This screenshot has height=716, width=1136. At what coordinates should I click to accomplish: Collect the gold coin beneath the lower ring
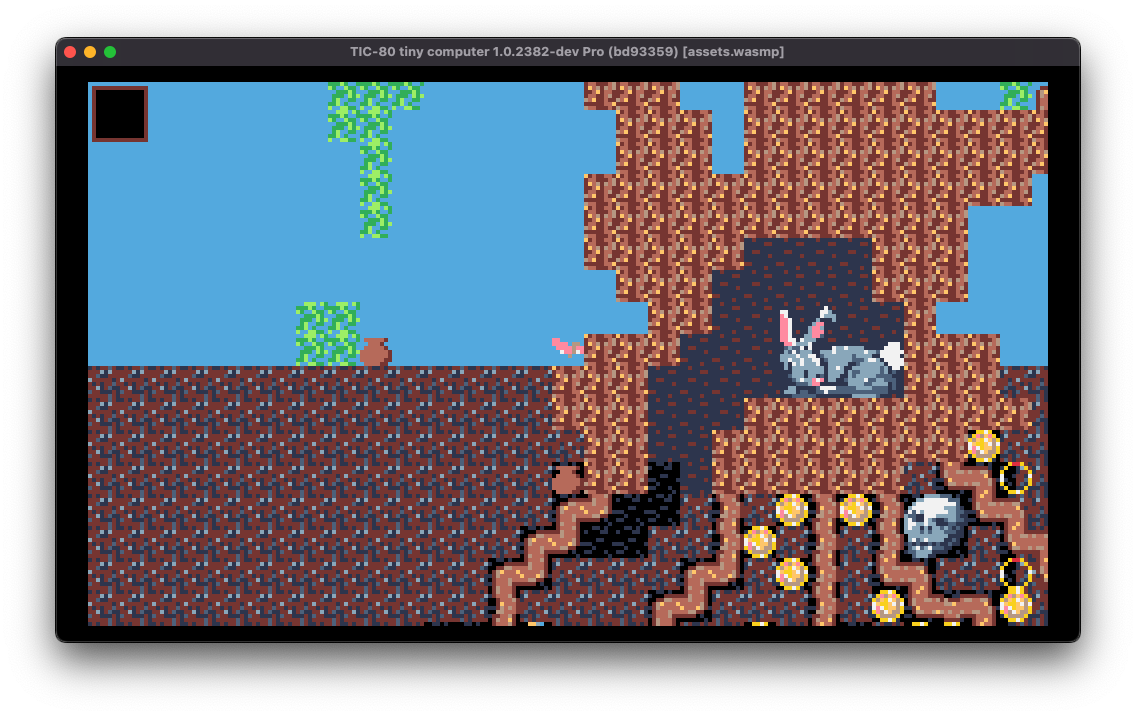(1015, 605)
